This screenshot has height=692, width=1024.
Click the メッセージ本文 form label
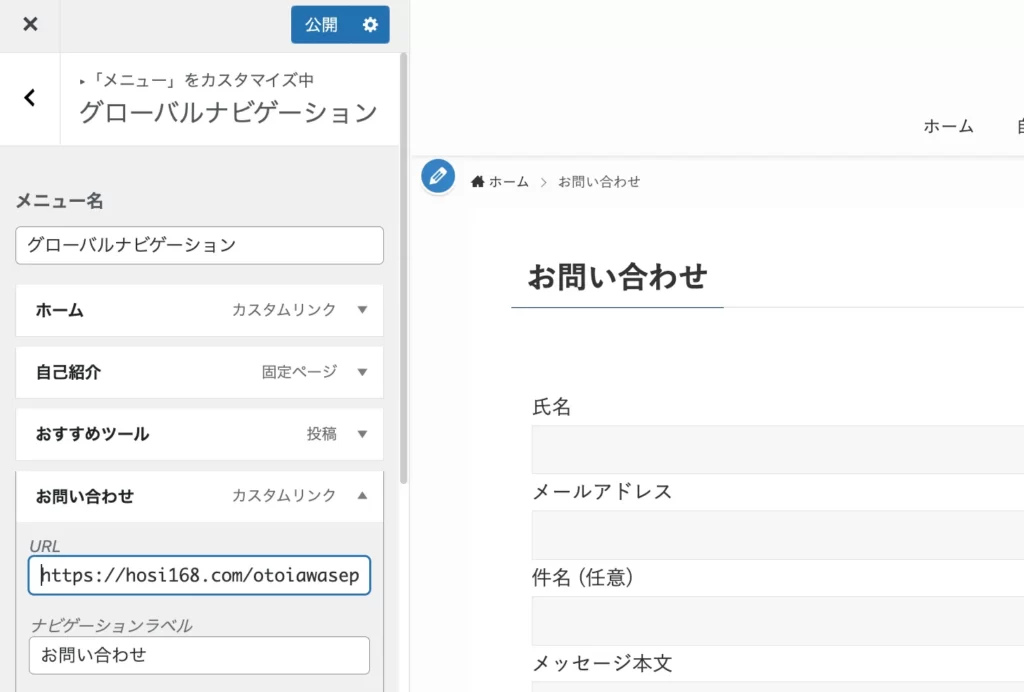coord(602,663)
